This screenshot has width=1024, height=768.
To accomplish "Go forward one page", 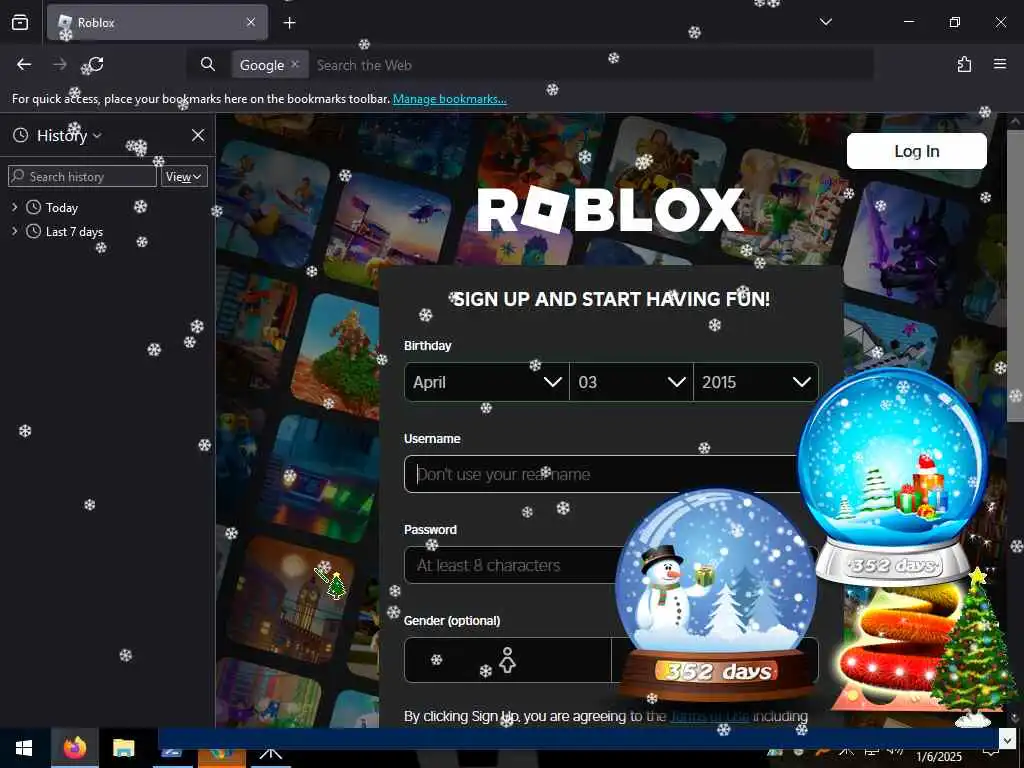I will click(60, 64).
